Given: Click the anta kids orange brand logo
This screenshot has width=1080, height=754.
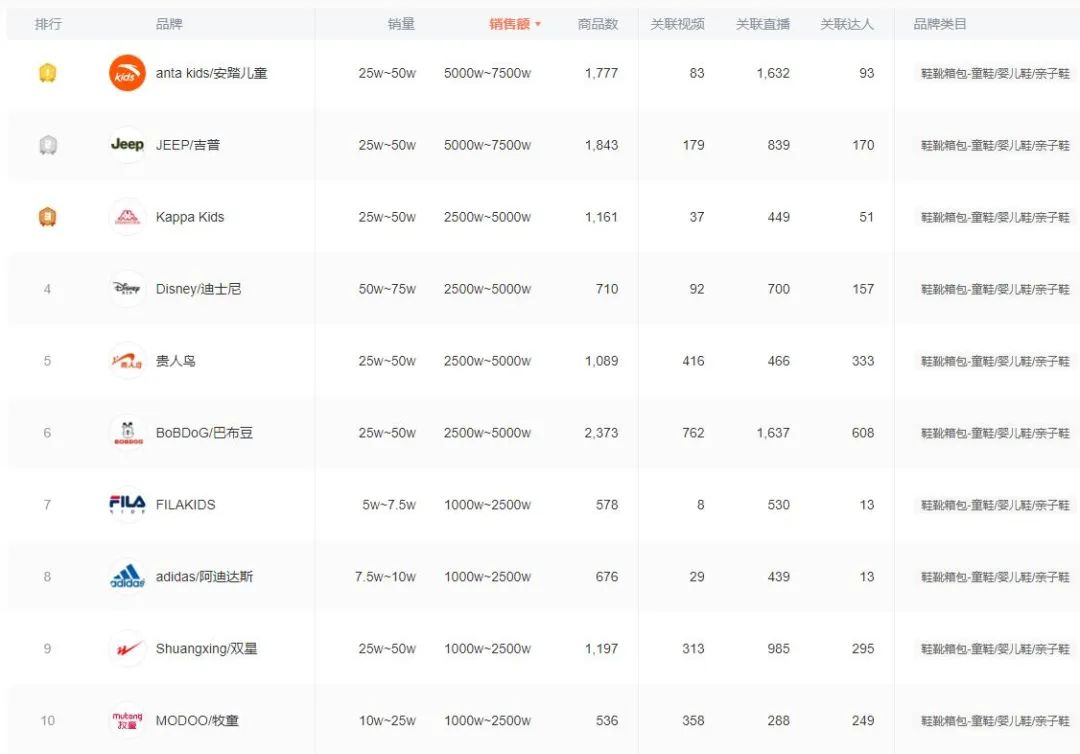Looking at the screenshot, I should 127,73.
